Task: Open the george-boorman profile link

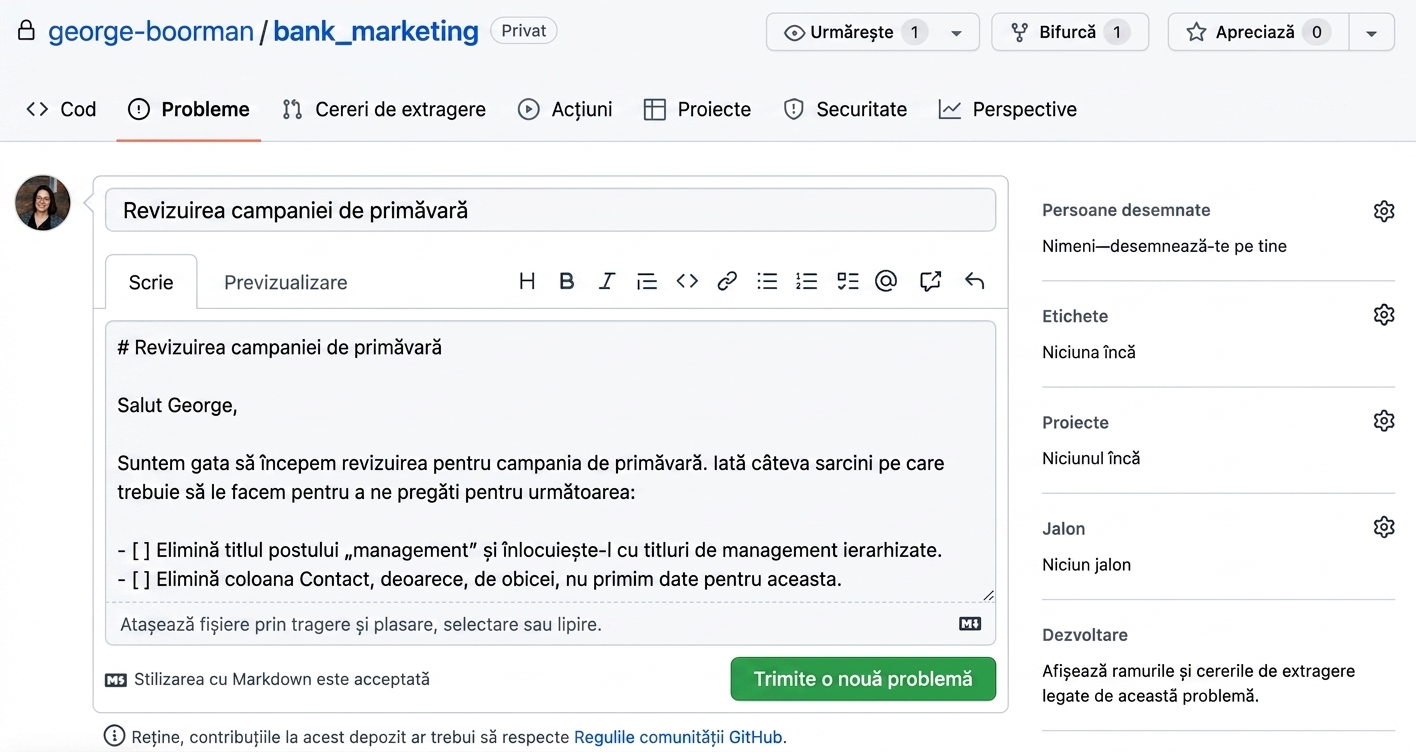Action: (151, 31)
